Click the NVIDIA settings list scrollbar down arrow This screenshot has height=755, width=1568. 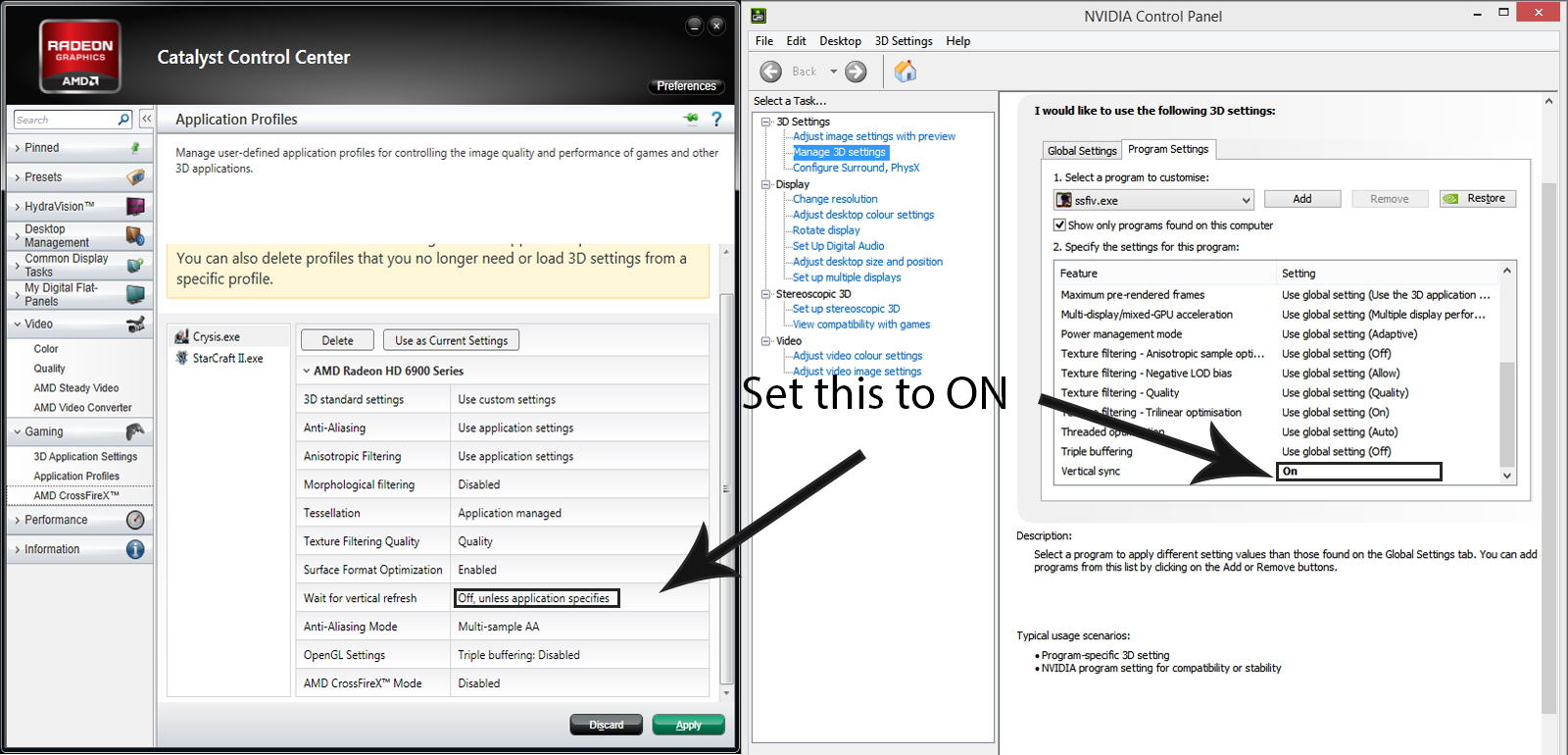1507,475
